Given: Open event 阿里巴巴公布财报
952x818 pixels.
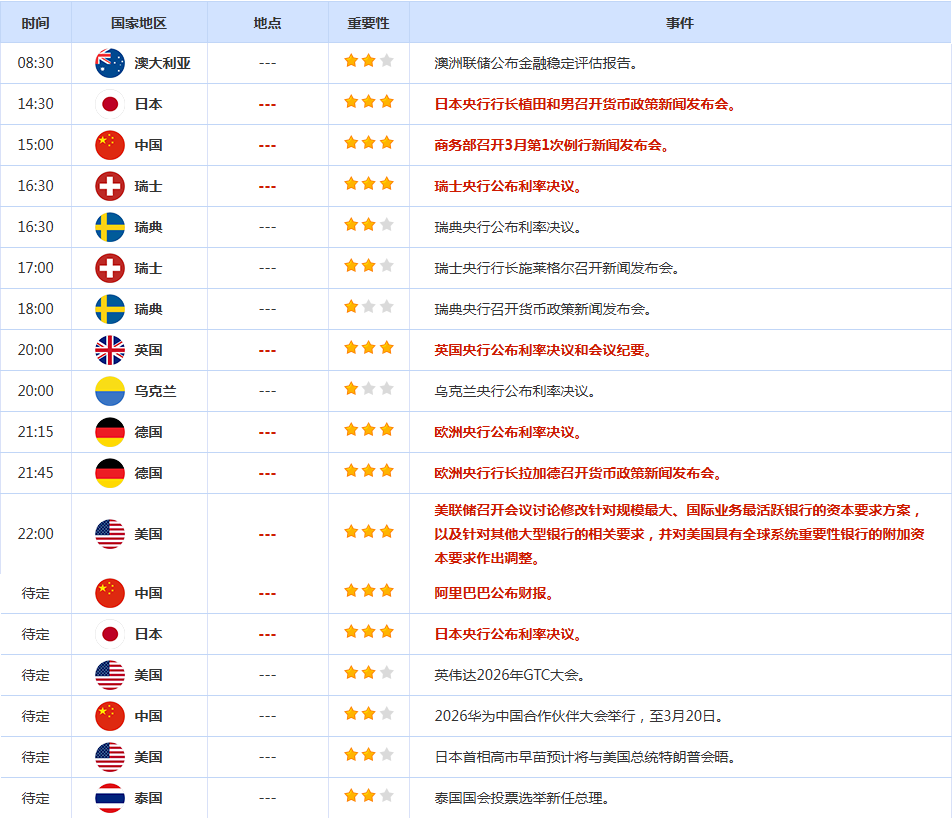Looking at the screenshot, I should click(x=494, y=593).
